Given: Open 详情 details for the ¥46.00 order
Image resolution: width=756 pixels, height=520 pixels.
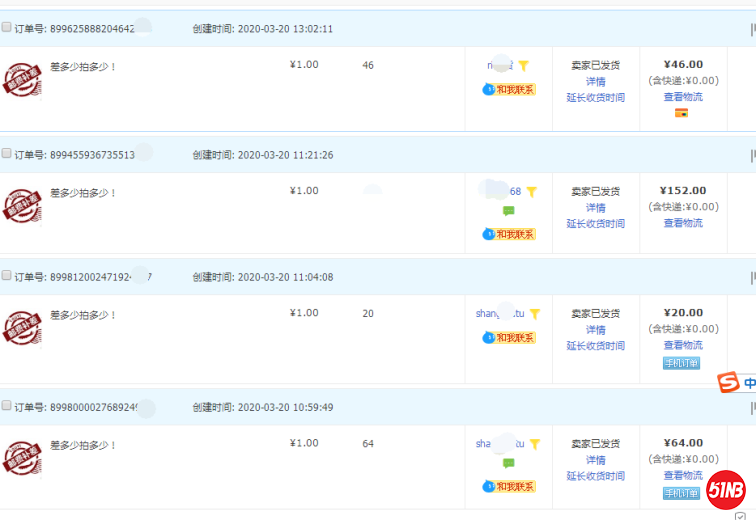Looking at the screenshot, I should pyautogui.click(x=595, y=82).
